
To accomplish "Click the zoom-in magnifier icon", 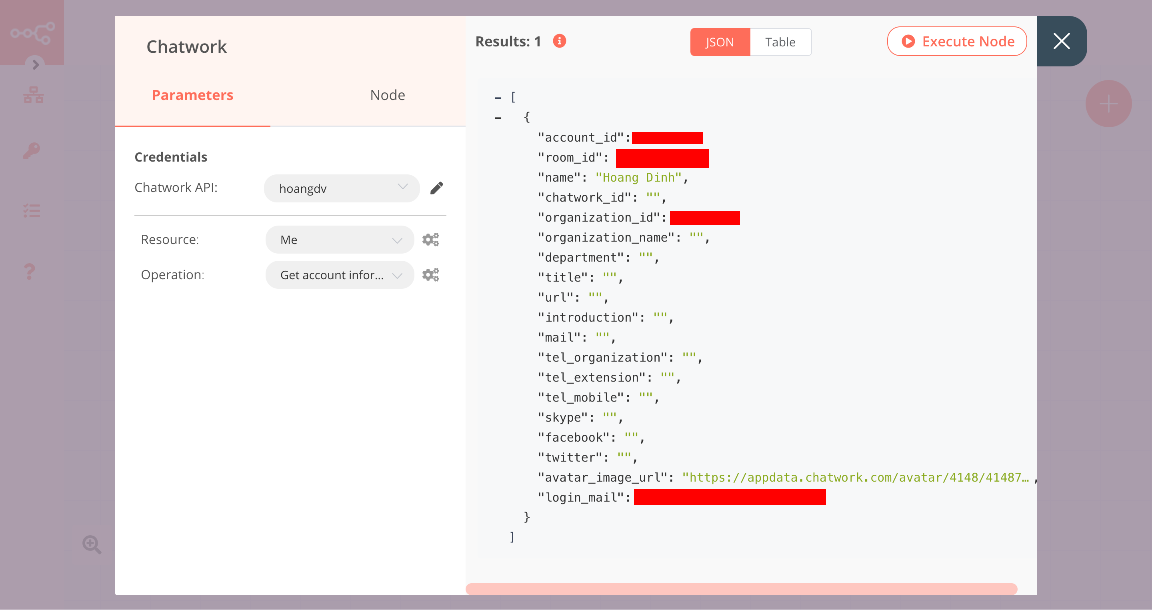I will pos(92,545).
